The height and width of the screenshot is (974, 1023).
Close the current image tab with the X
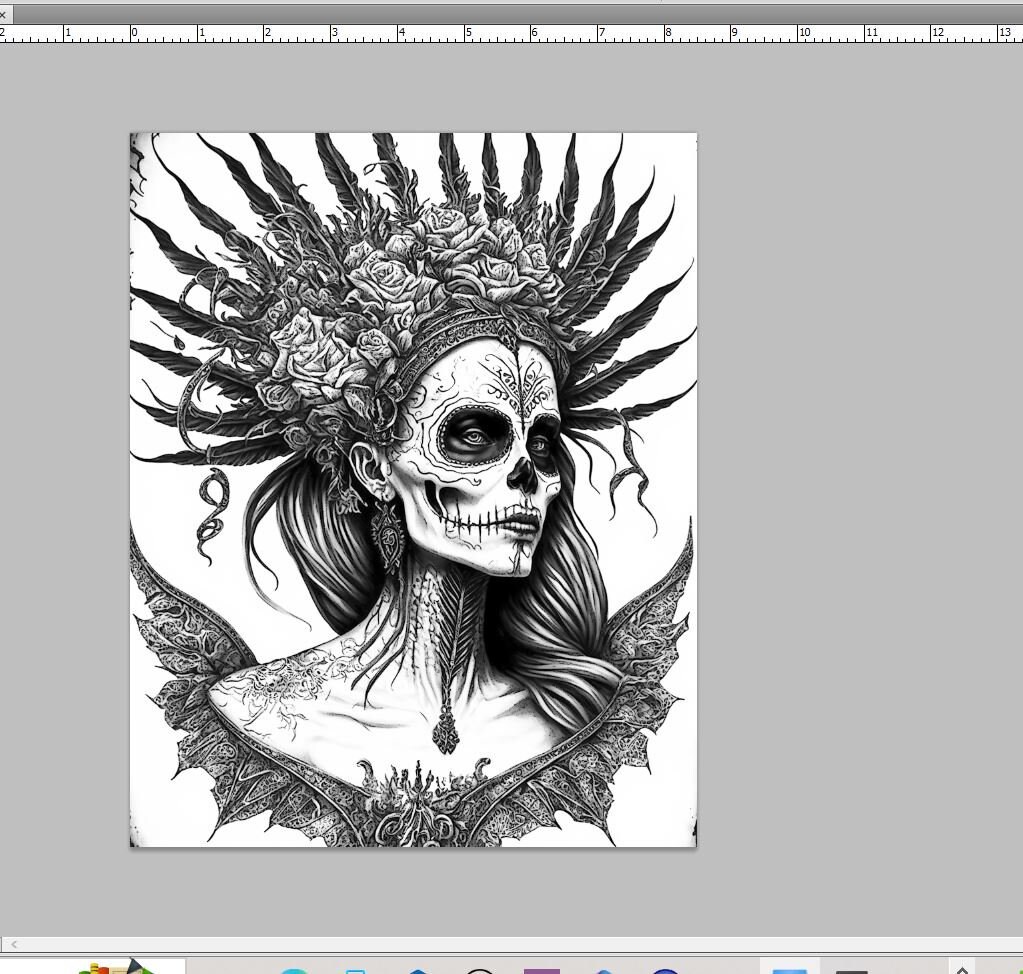(3, 14)
